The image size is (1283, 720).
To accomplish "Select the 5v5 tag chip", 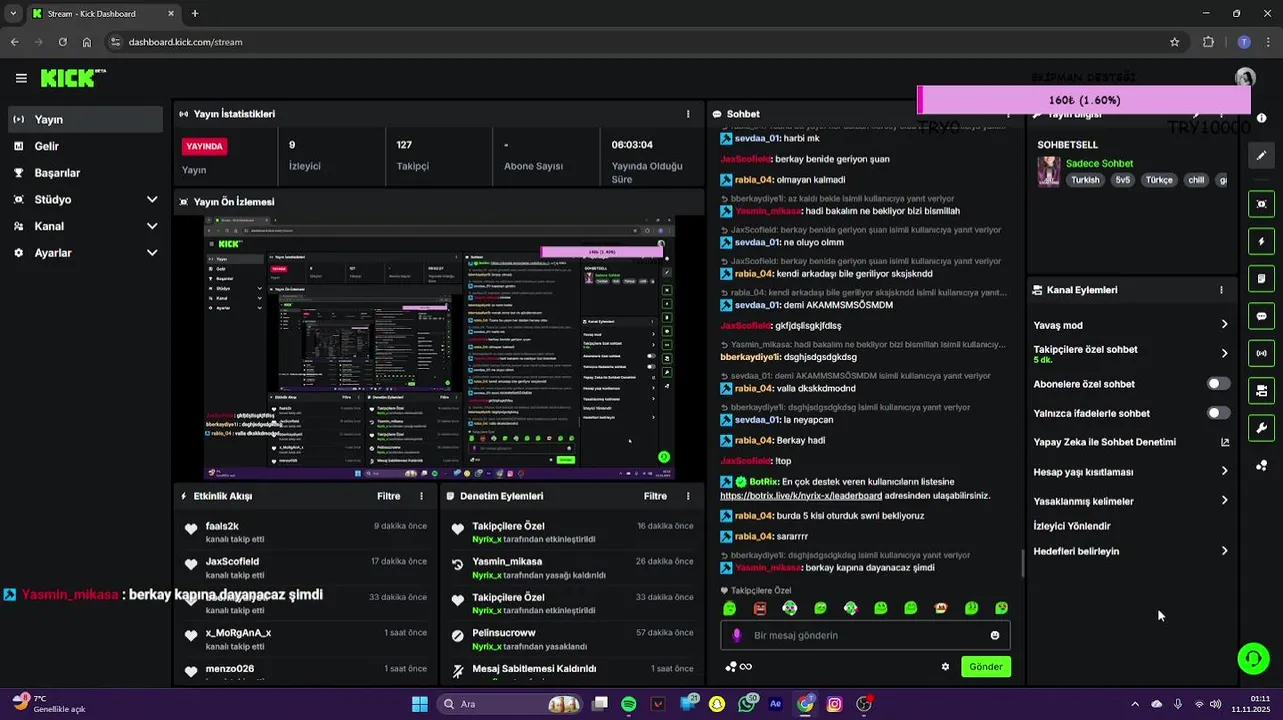I will [1123, 180].
